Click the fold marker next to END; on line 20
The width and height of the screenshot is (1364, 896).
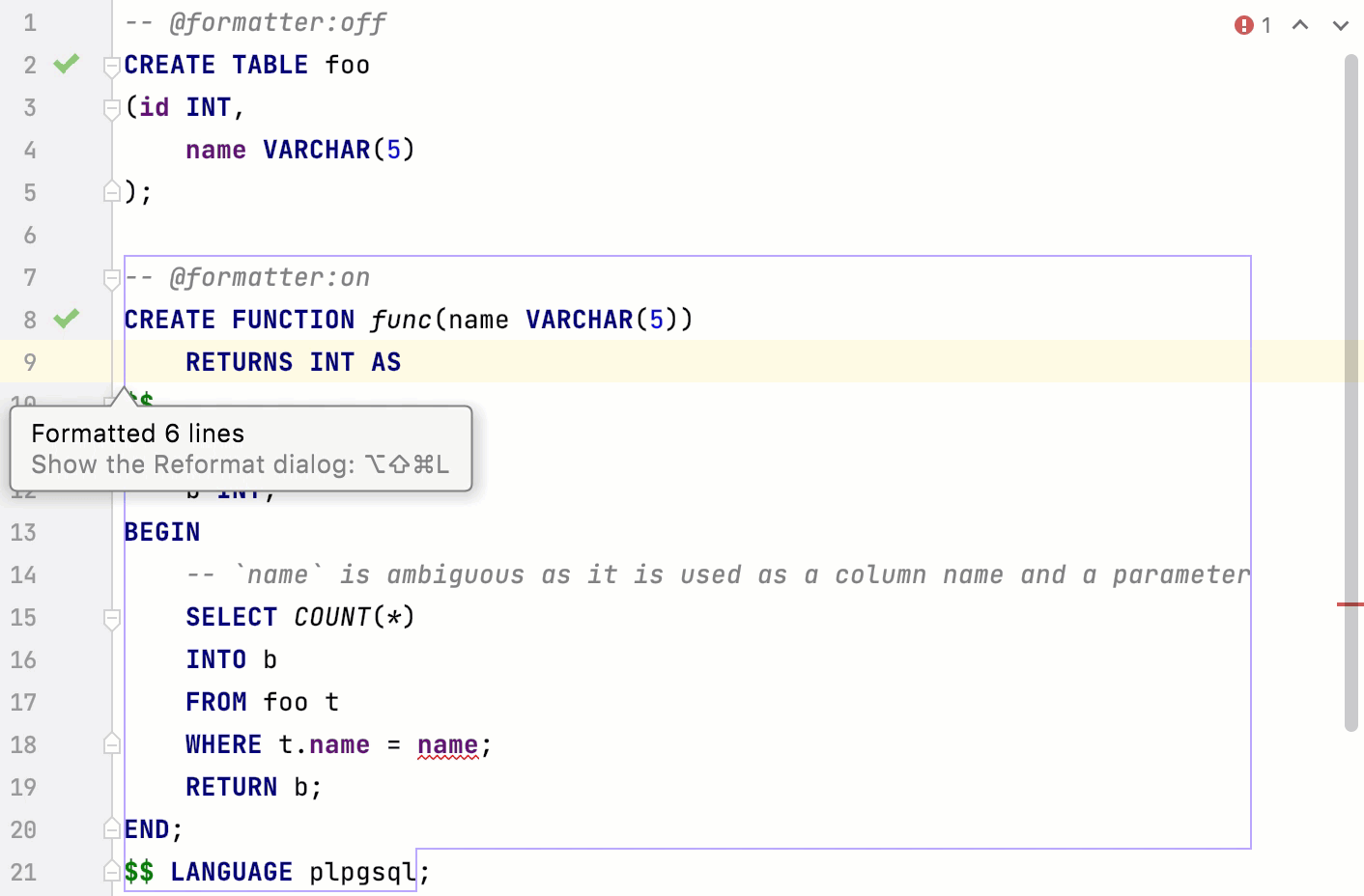(x=111, y=828)
